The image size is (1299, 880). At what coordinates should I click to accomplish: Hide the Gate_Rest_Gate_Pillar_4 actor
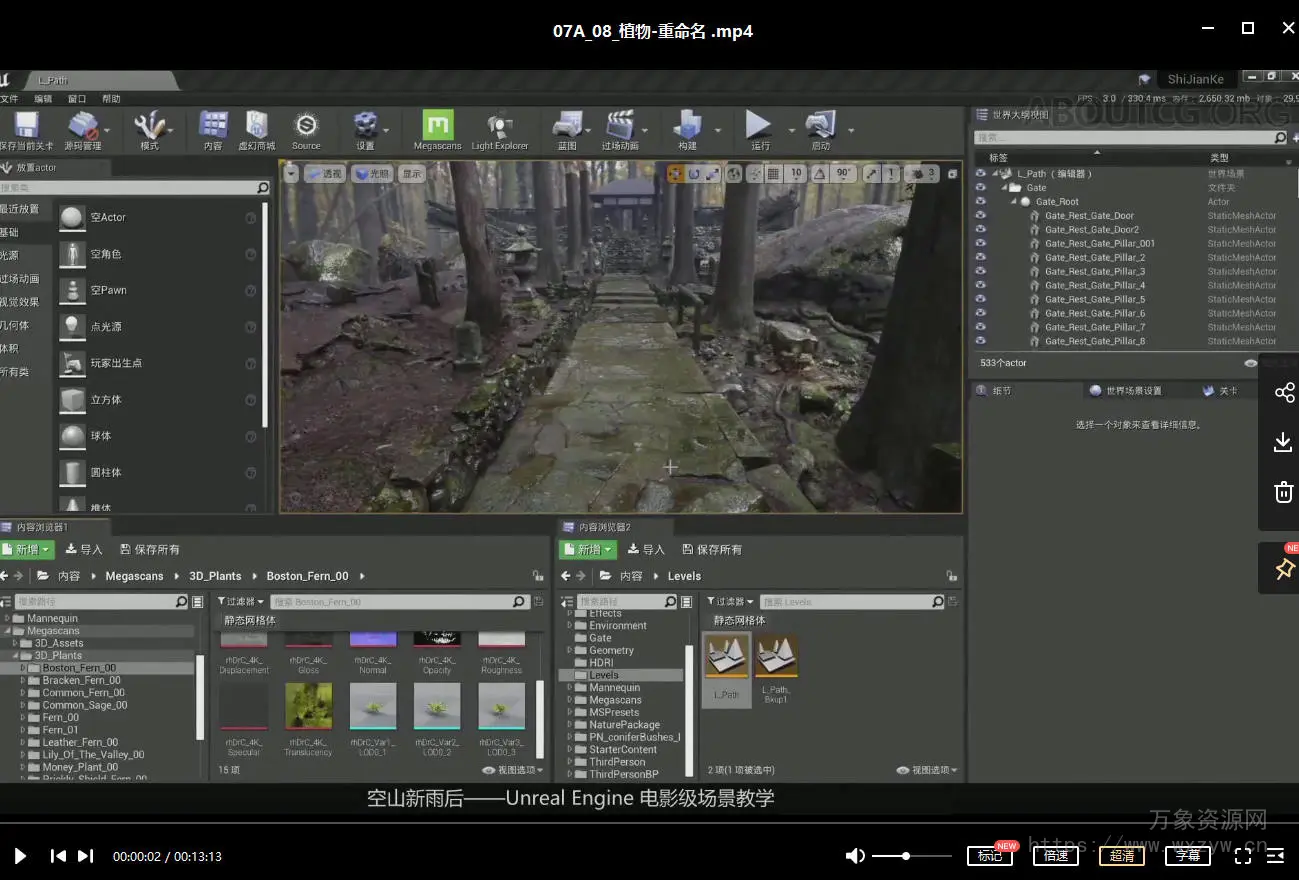click(980, 286)
